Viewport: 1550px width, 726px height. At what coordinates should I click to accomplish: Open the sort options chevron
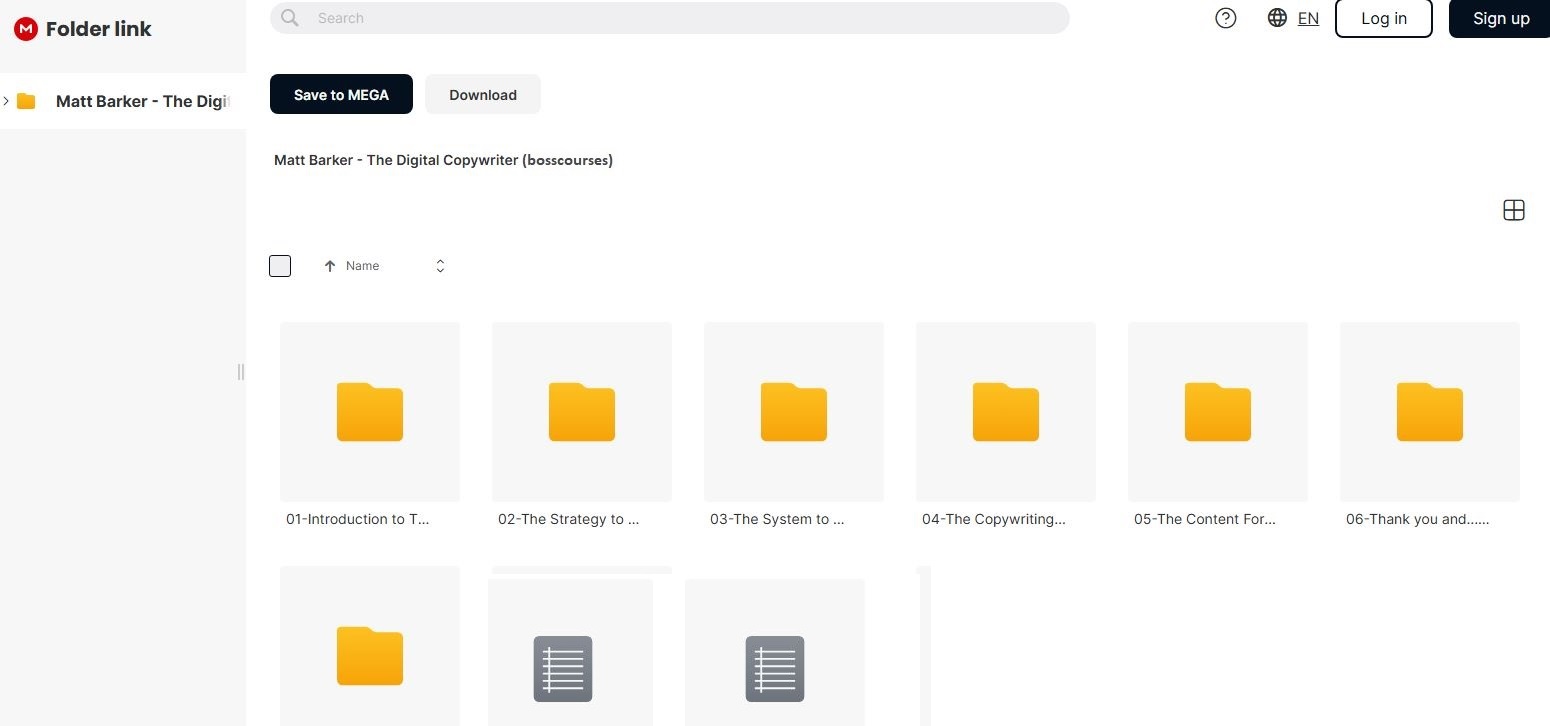(x=440, y=266)
